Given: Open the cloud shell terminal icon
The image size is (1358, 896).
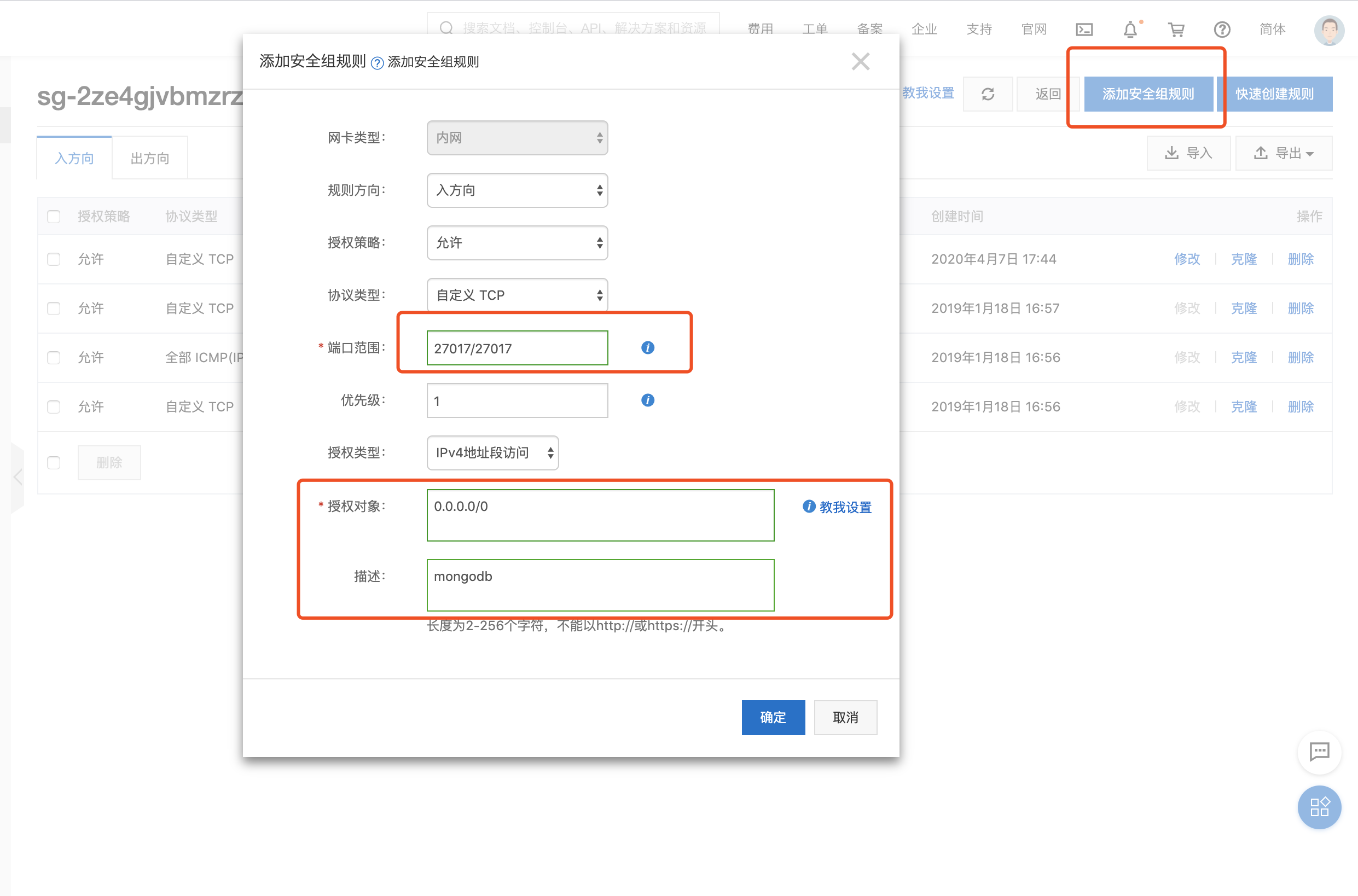Looking at the screenshot, I should (1084, 29).
